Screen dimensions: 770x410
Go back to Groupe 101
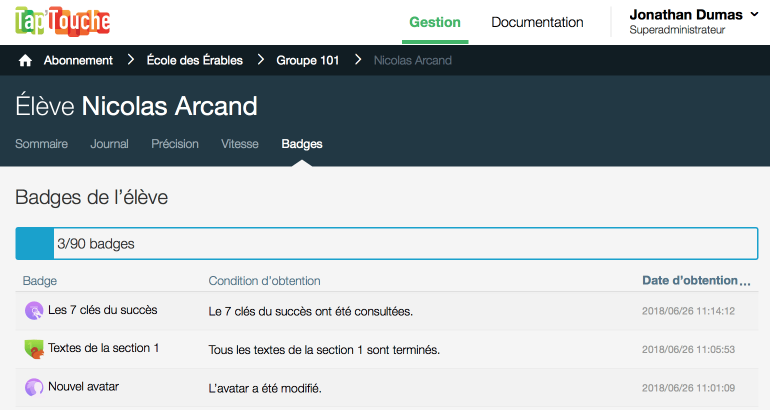click(x=308, y=61)
